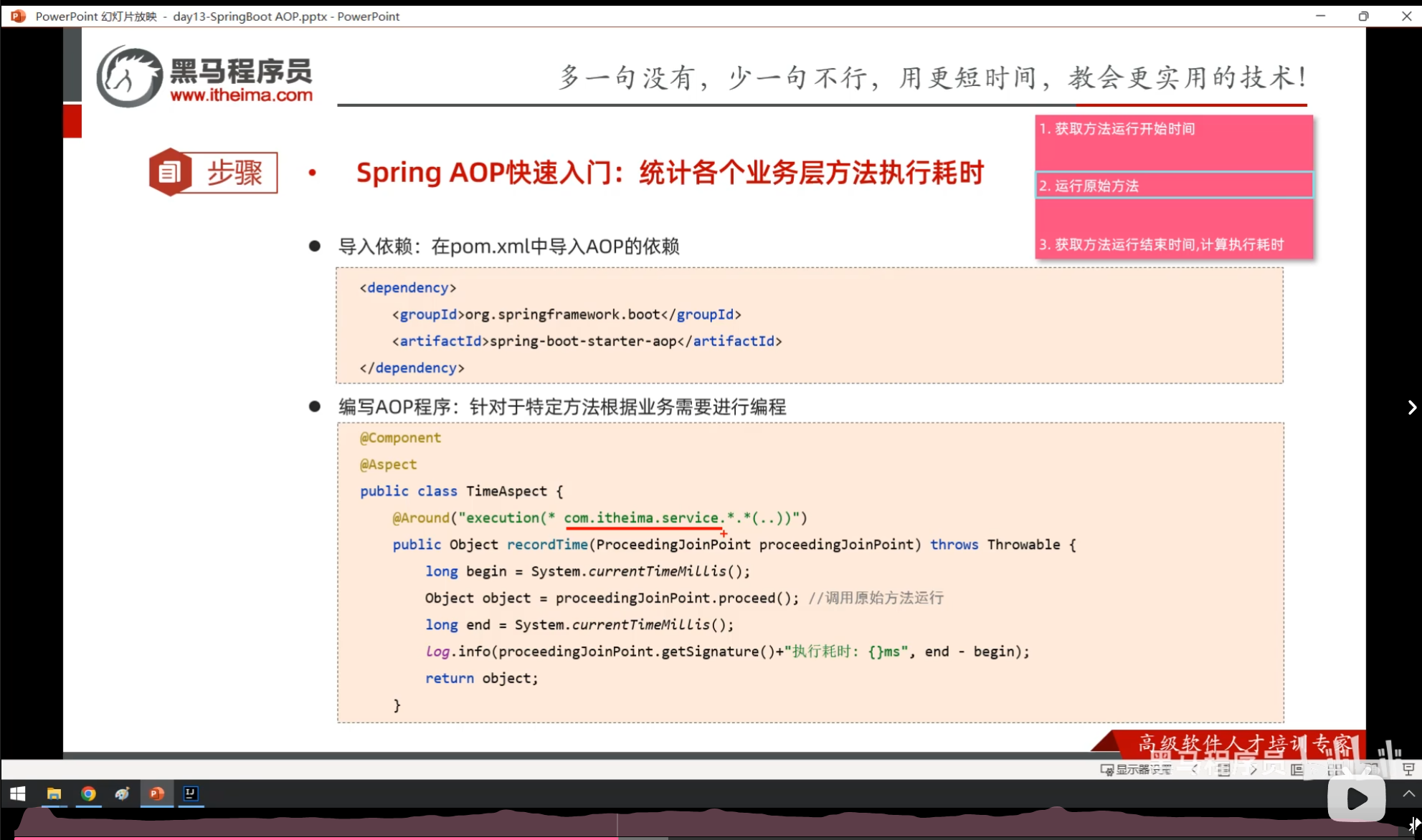Open Windows Start menu

click(18, 793)
